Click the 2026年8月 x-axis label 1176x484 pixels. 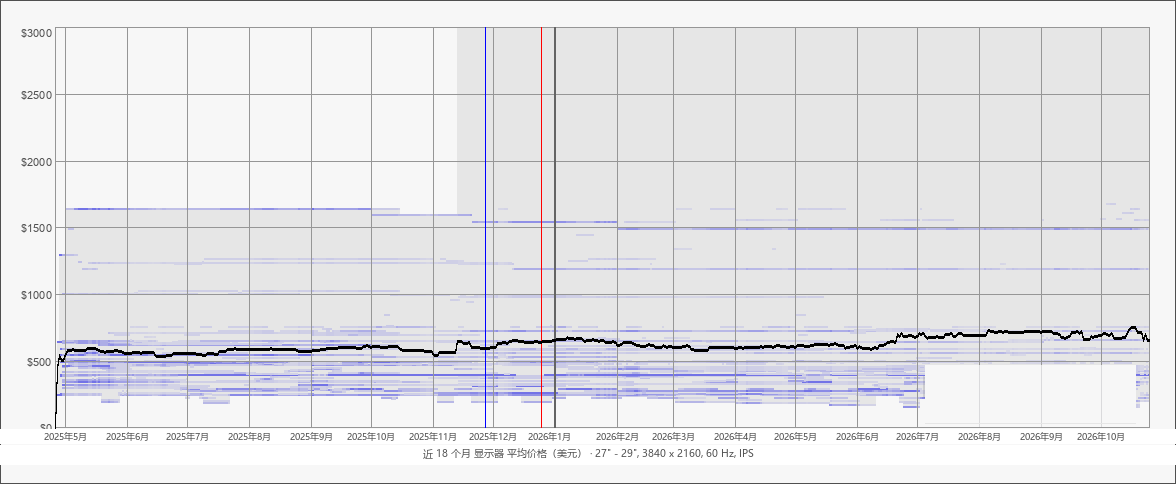[980, 436]
